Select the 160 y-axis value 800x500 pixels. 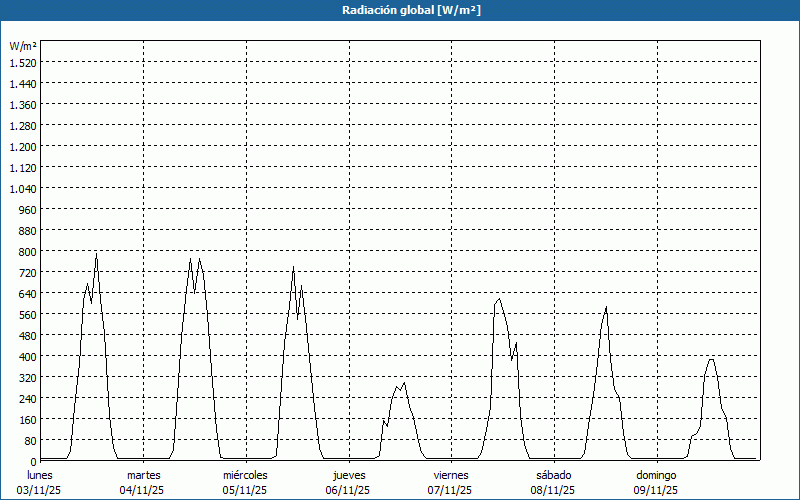pyautogui.click(x=28, y=419)
